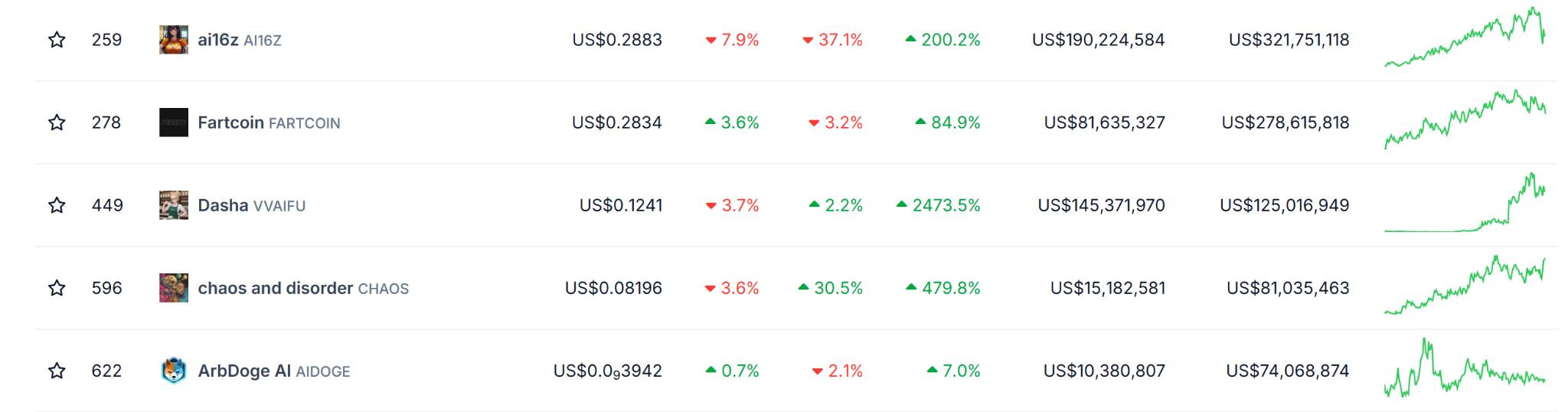Open the ArbDoge AI coin link

click(x=244, y=371)
